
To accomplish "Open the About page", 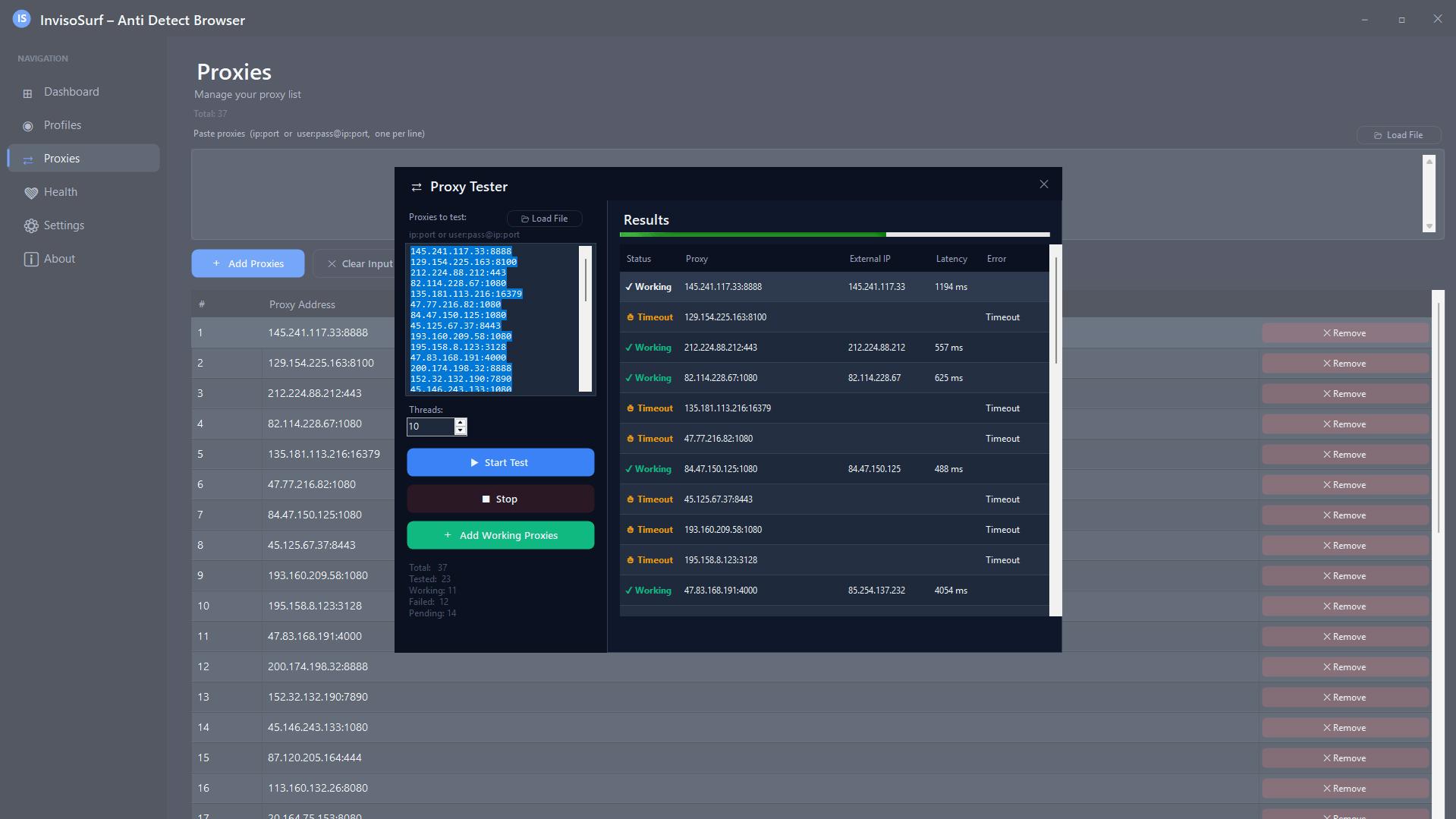I will [x=83, y=259].
